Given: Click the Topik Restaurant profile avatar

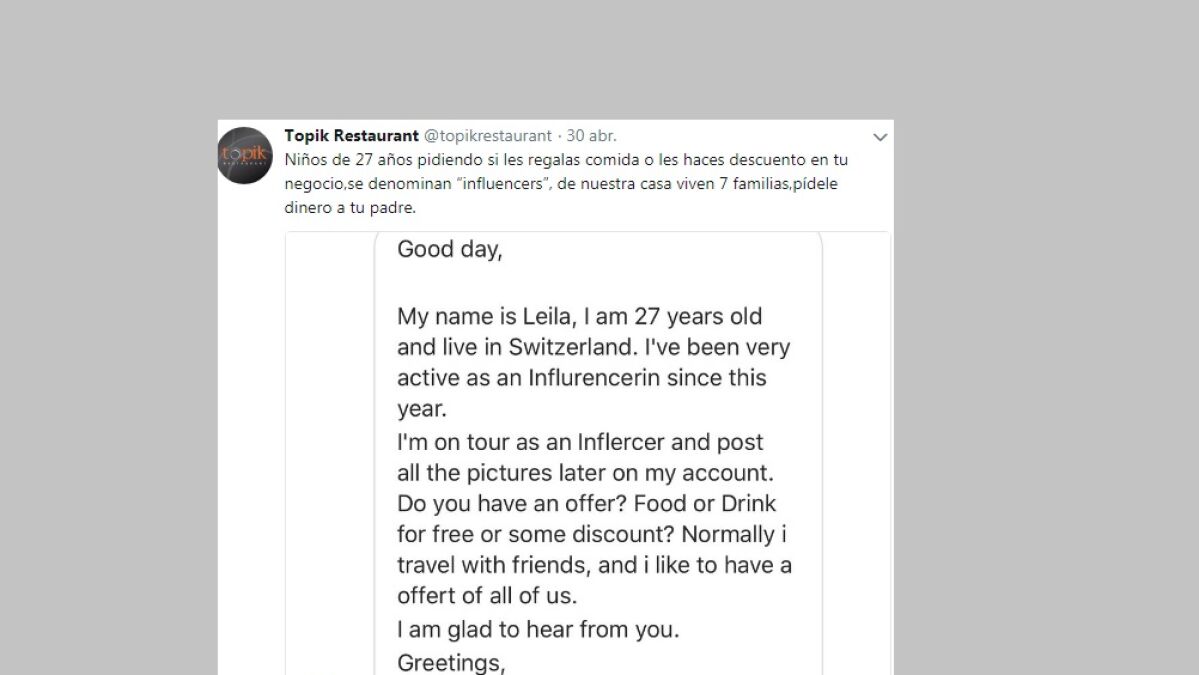Looking at the screenshot, I should tap(245, 156).
